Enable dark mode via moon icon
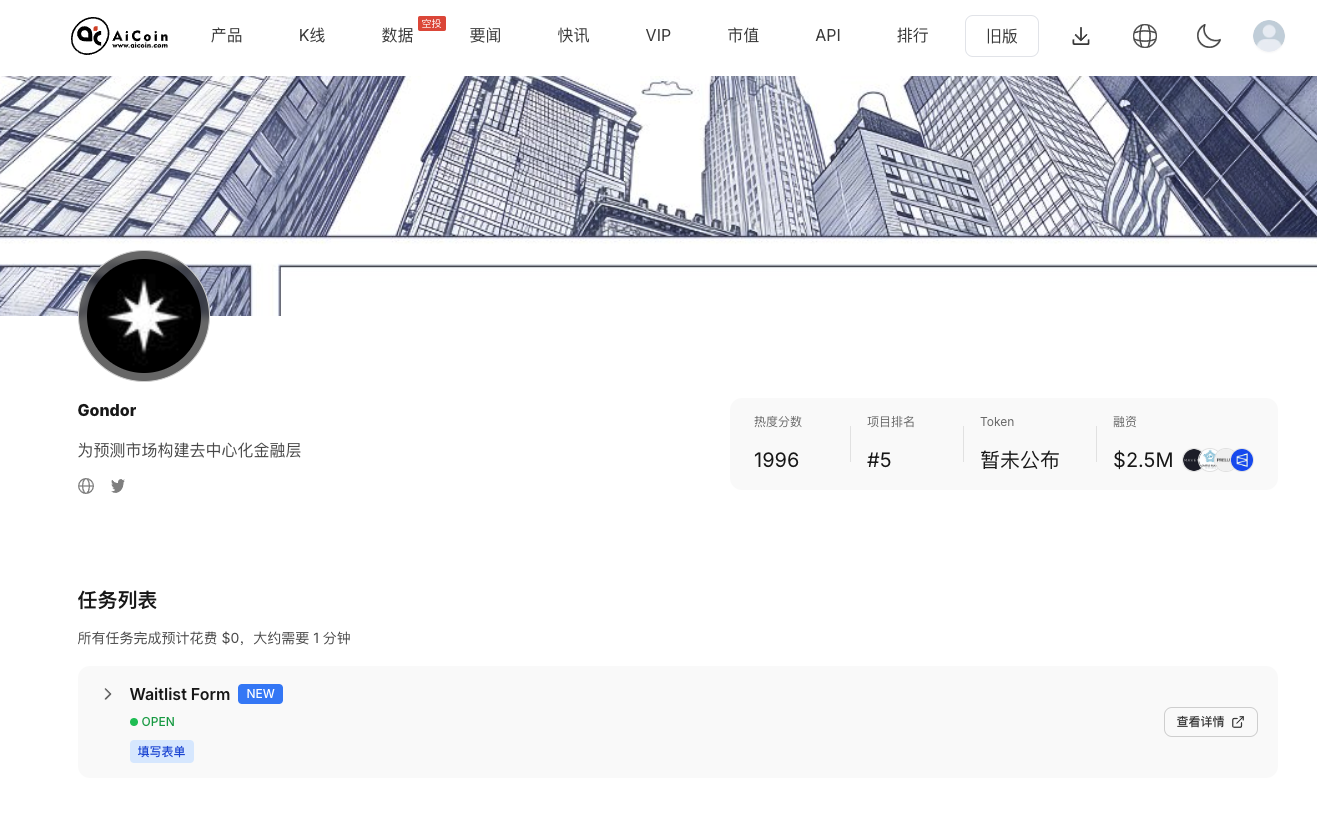Image resolution: width=1317 pixels, height=829 pixels. 1209,36
